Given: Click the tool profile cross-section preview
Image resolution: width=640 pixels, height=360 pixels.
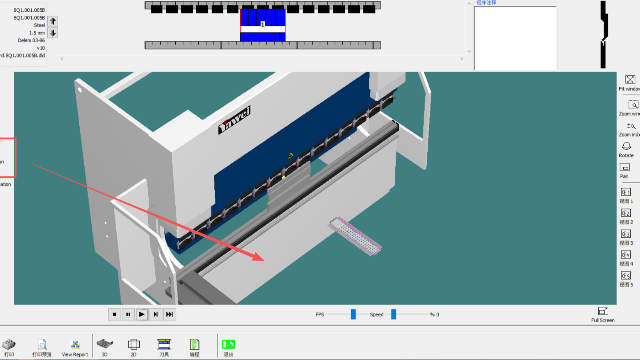Looking at the screenshot, I should (x=604, y=34).
